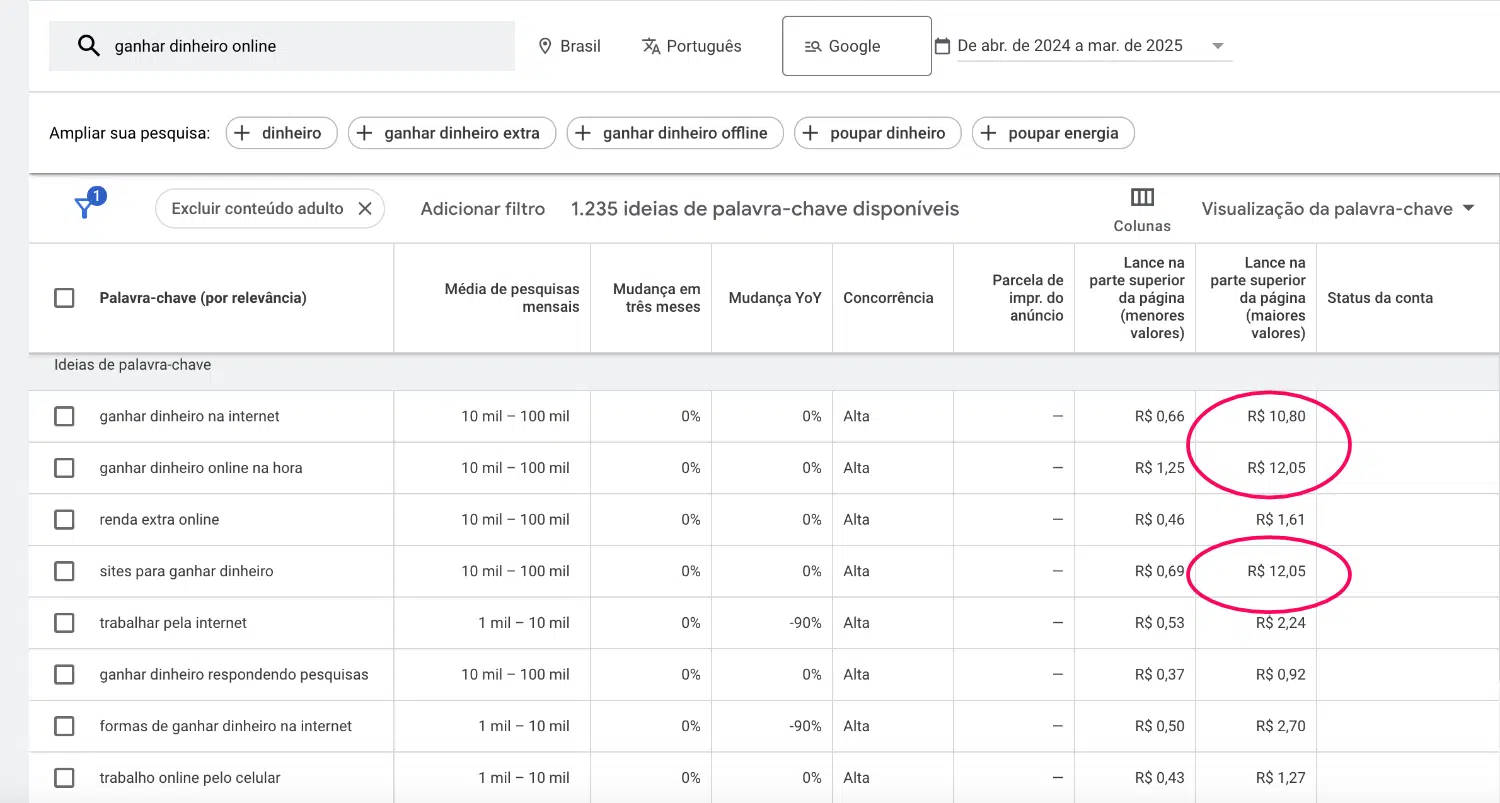
Task: Open the Colunas column settings icon
Action: tap(1141, 198)
